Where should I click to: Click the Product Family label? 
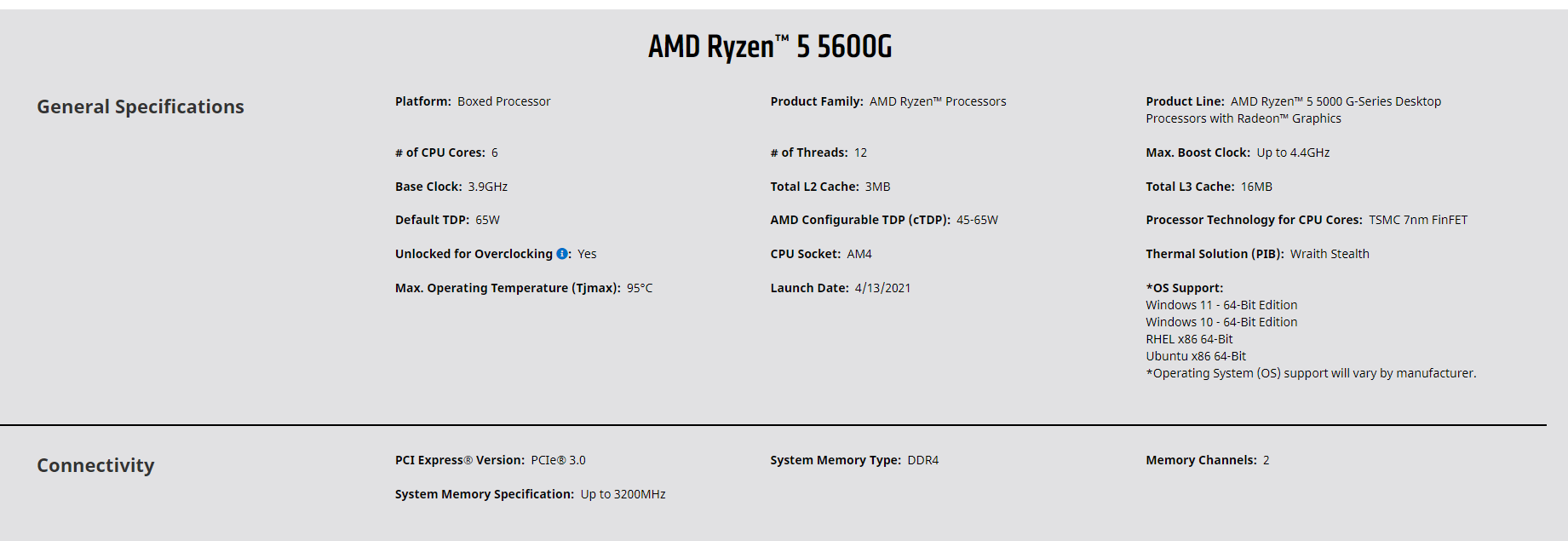point(816,101)
